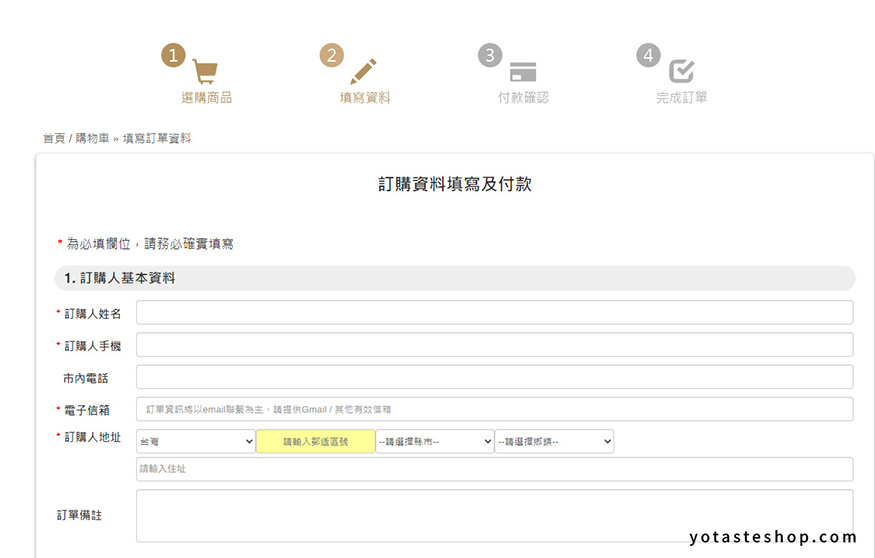
Task: Click the 完成訂單 step label
Action: [x=681, y=98]
